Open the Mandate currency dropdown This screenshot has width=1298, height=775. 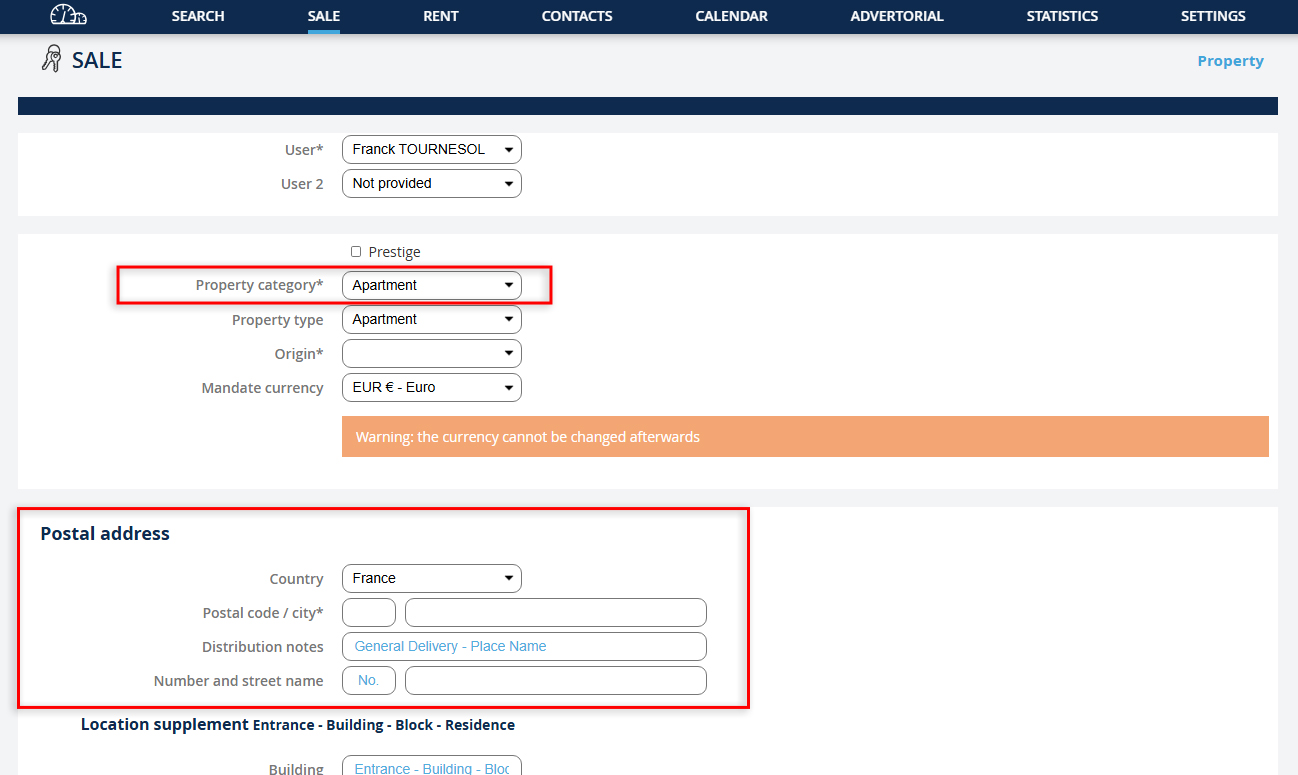pos(431,388)
